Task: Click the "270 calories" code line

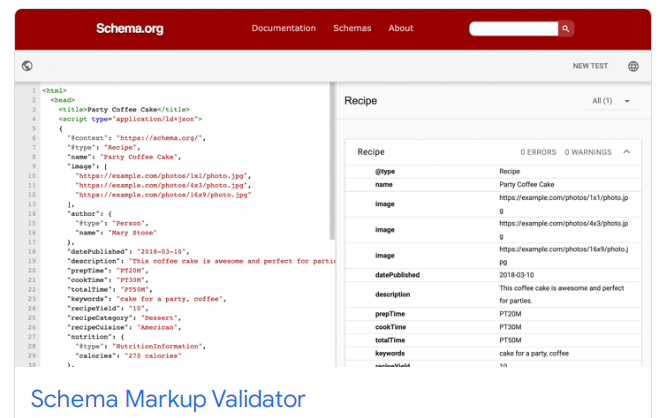Action: click(x=128, y=356)
